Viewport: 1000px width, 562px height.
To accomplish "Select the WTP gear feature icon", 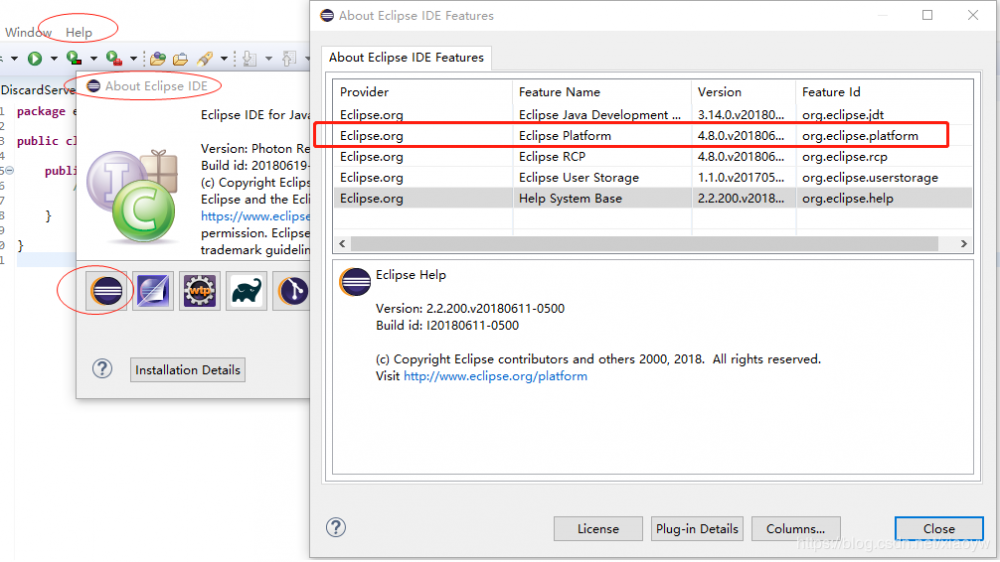I will 199,290.
